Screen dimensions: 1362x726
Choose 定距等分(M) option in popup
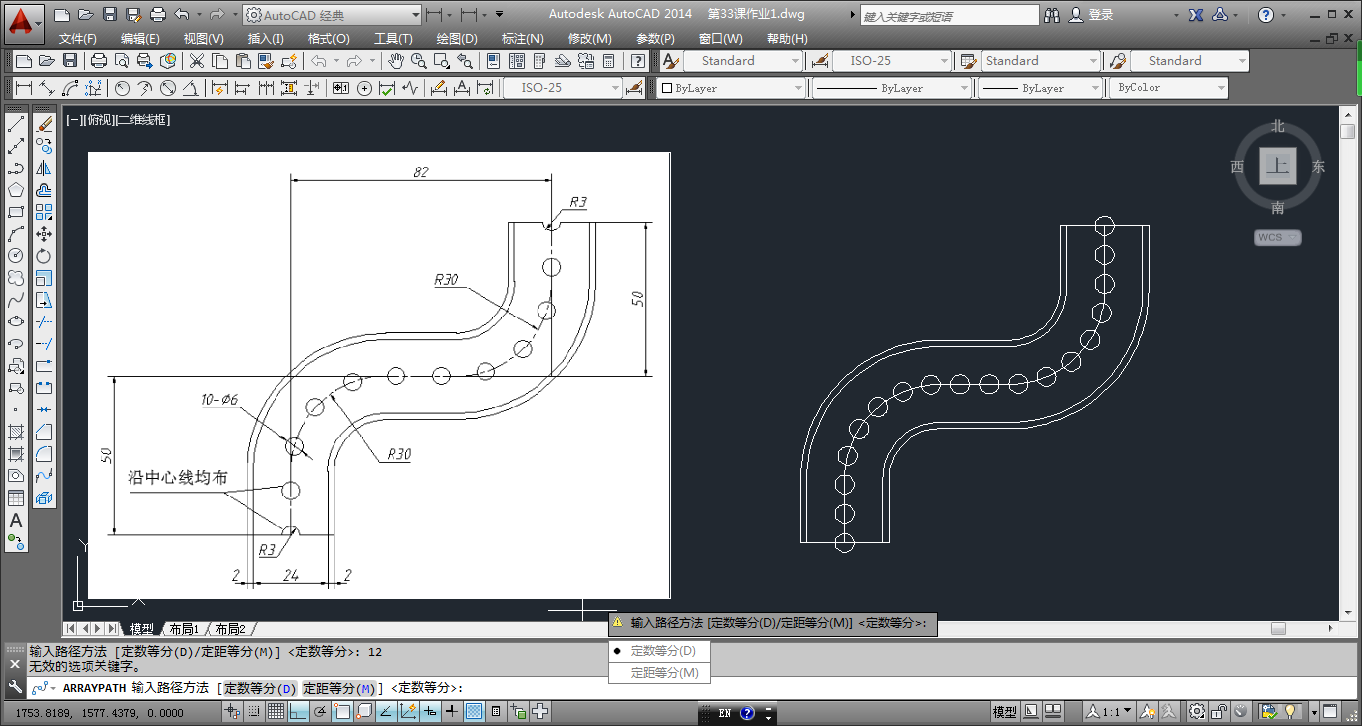click(x=660, y=673)
